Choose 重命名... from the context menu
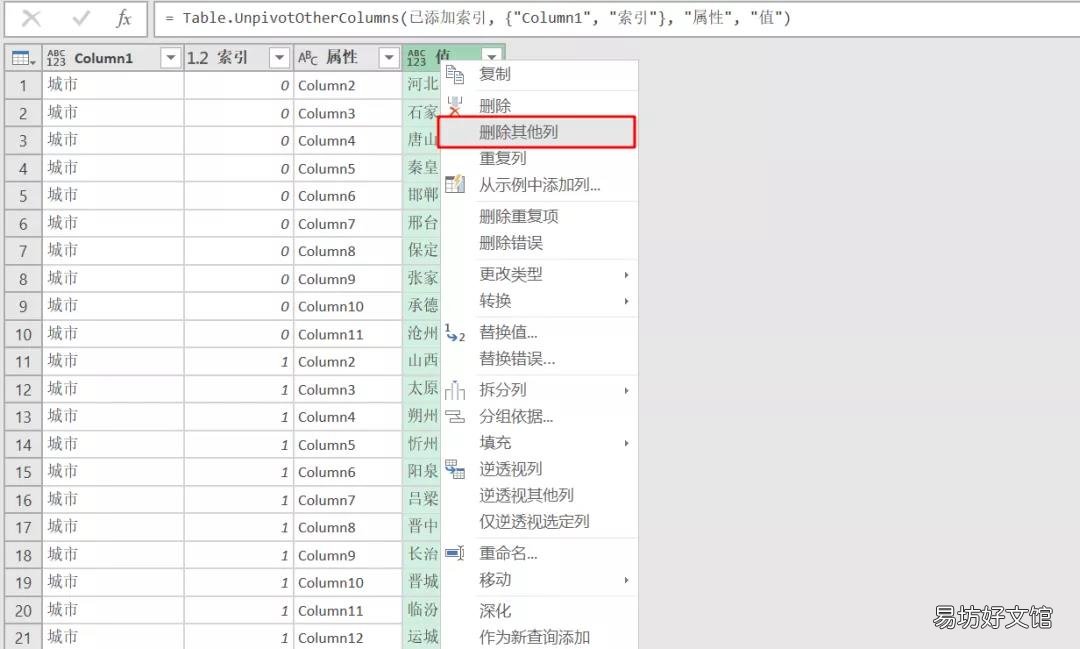 pos(508,553)
